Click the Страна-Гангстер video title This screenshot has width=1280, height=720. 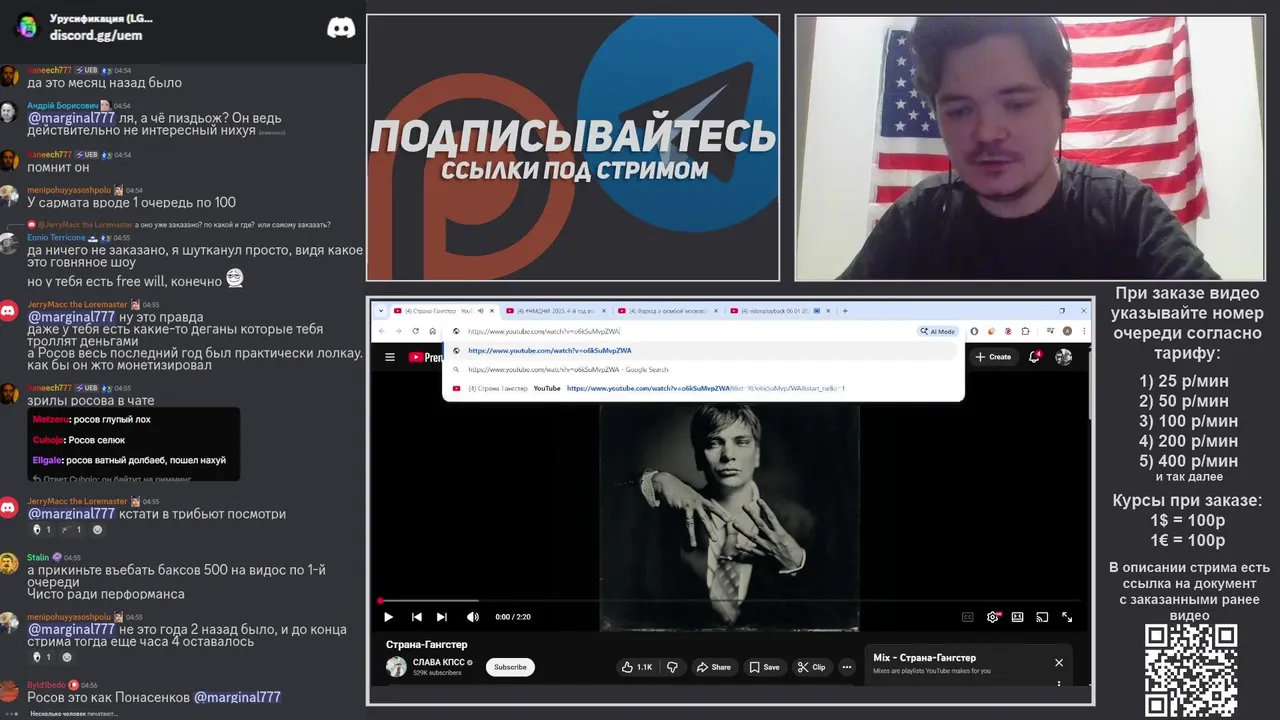[x=427, y=645]
